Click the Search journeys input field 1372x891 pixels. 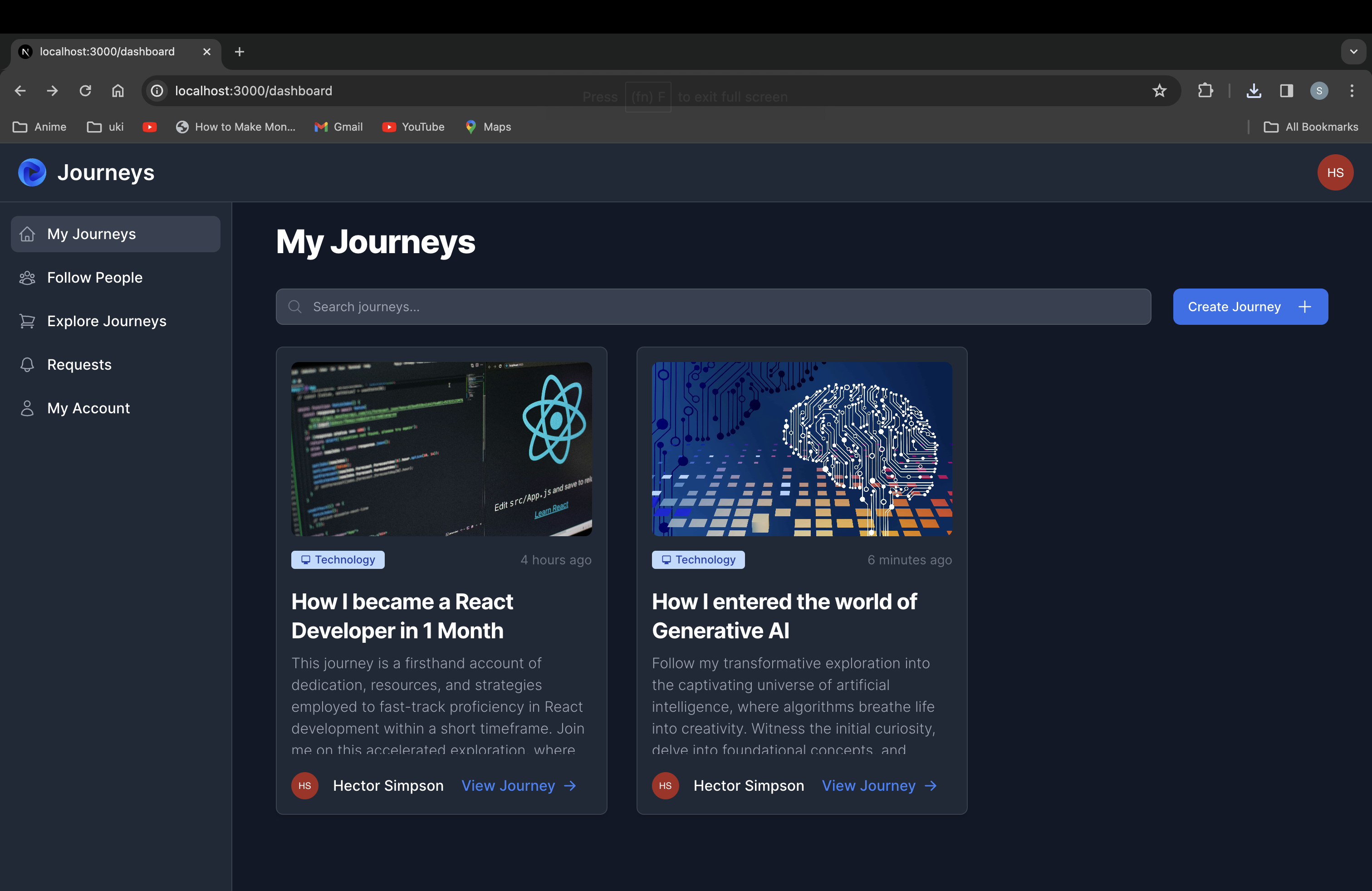point(712,307)
